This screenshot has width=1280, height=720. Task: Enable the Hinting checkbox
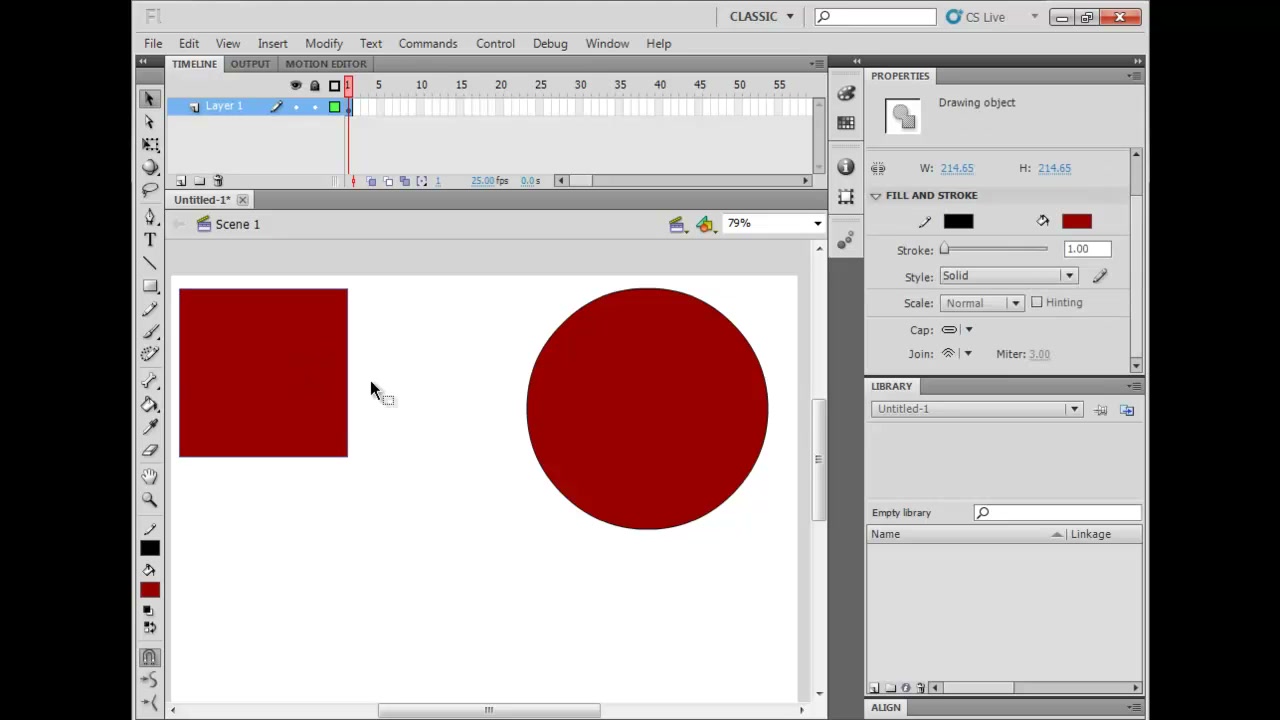tap(1037, 302)
